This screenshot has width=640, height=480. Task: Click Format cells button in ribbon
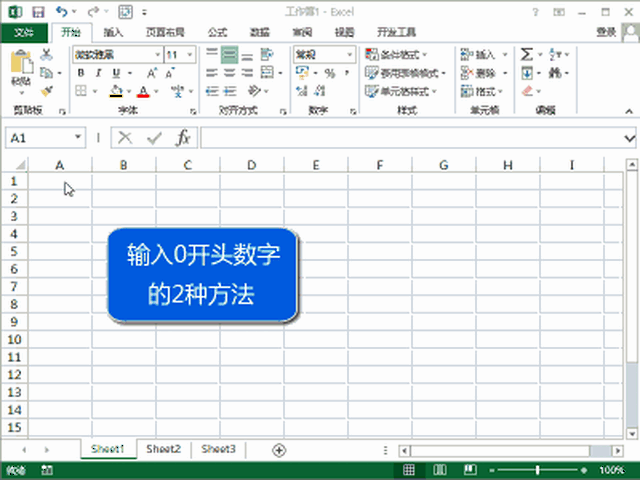tap(482, 91)
